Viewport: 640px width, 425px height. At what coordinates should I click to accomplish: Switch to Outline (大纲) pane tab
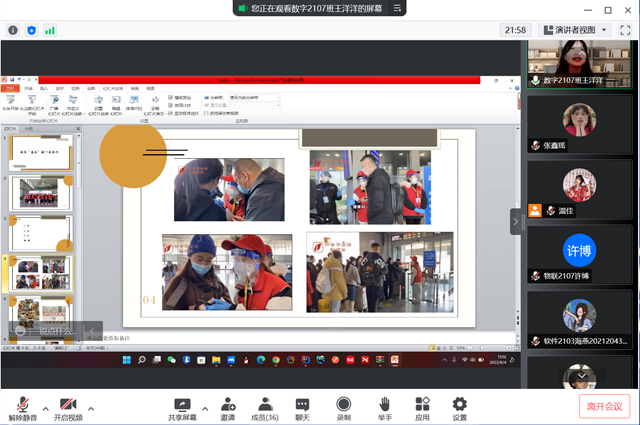tap(28, 128)
